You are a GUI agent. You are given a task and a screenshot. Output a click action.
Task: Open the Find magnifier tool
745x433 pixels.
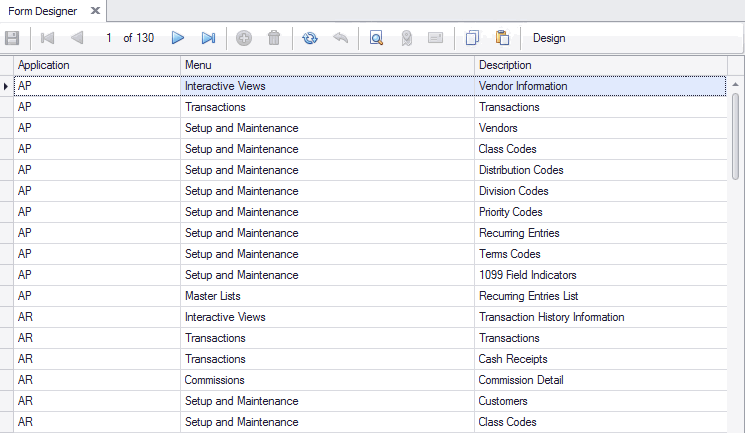pyautogui.click(x=376, y=38)
